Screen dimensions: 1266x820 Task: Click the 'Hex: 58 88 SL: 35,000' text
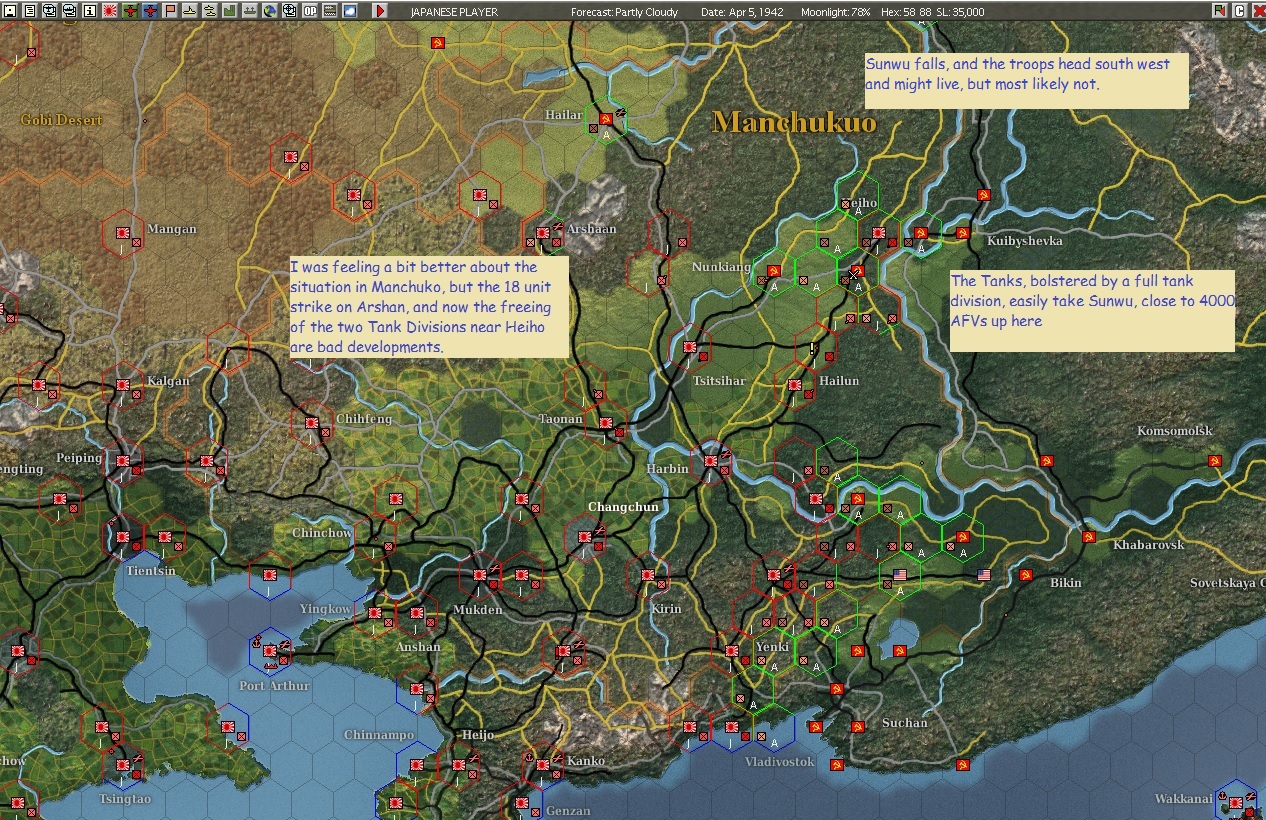pyautogui.click(x=932, y=12)
